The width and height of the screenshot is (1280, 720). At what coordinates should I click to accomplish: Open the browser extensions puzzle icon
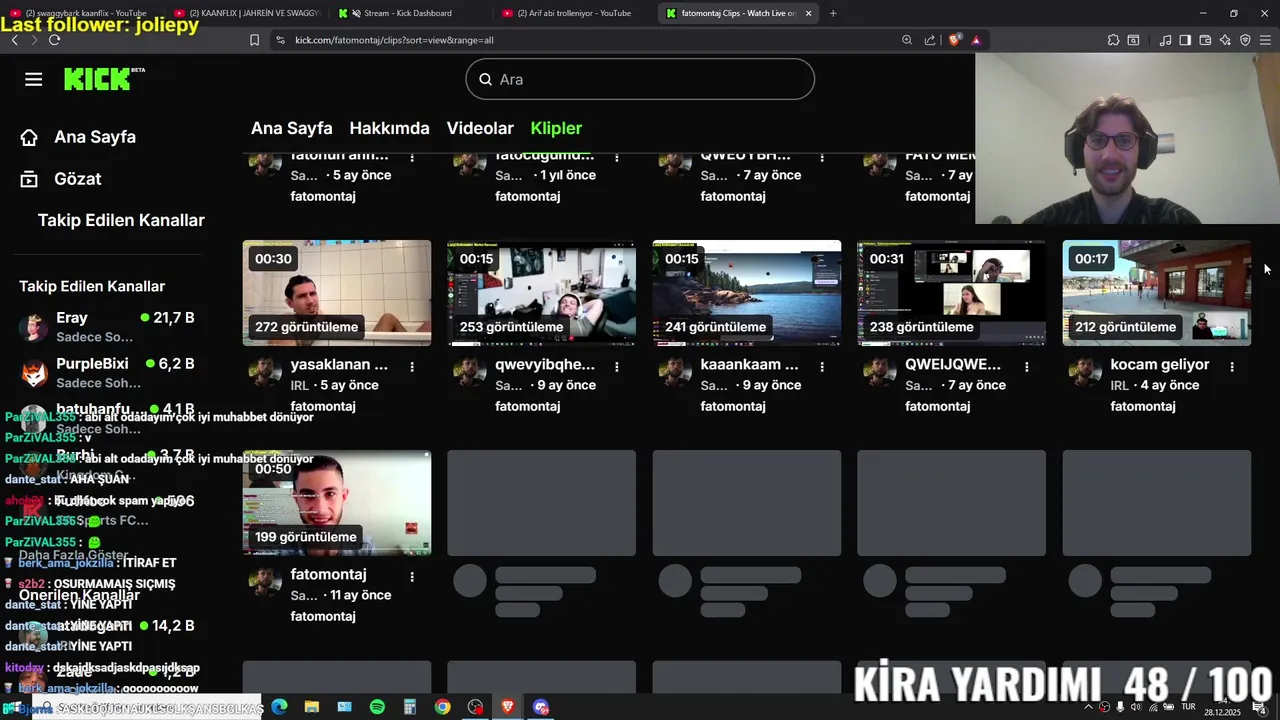coord(1113,40)
